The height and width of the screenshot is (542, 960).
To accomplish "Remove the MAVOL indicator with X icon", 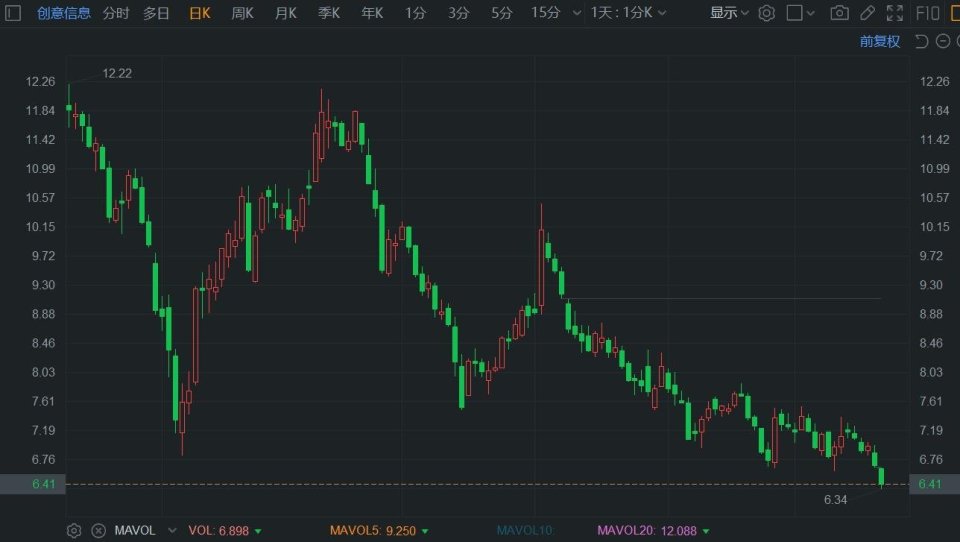I will tap(99, 530).
